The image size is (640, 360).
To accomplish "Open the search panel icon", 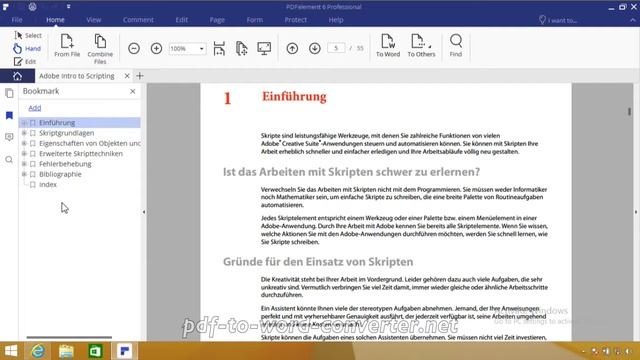I will click(9, 160).
